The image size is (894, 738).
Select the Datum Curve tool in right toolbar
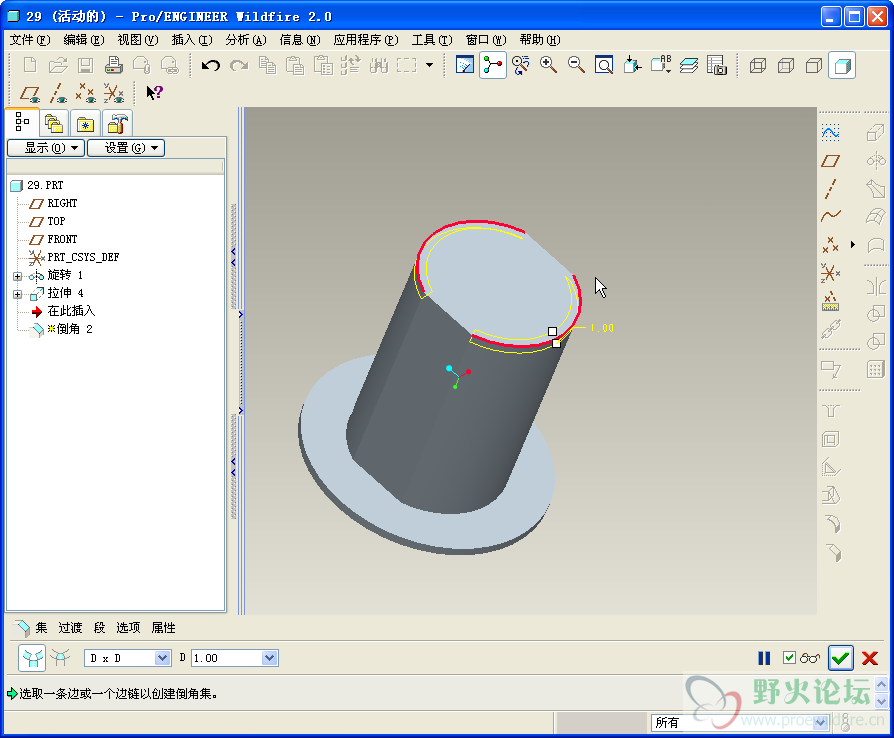click(831, 216)
